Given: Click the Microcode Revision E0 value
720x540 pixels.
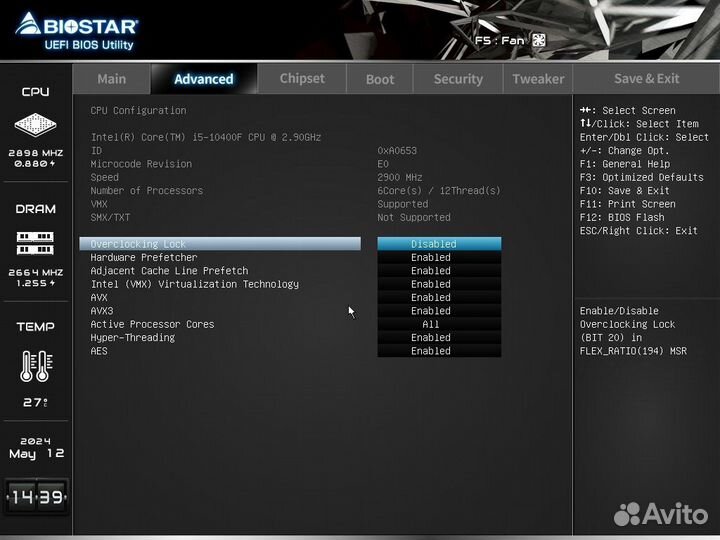Looking at the screenshot, I should (383, 164).
